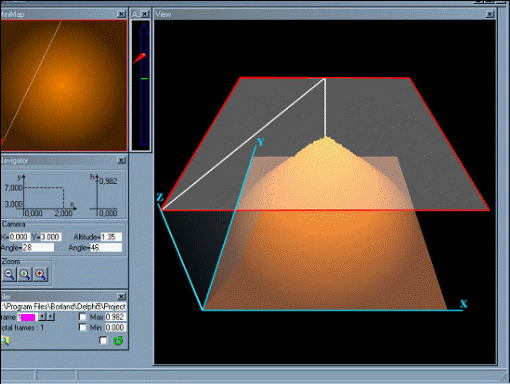The image size is (510, 384).
Task: Click the cyan Z axis label in View
Action: click(160, 197)
